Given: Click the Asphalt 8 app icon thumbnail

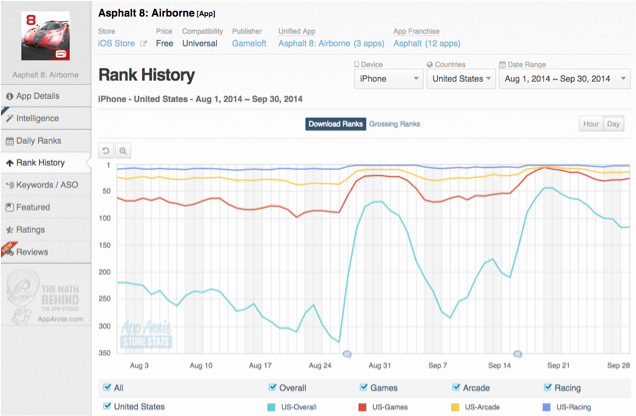Looking at the screenshot, I should pyautogui.click(x=45, y=36).
